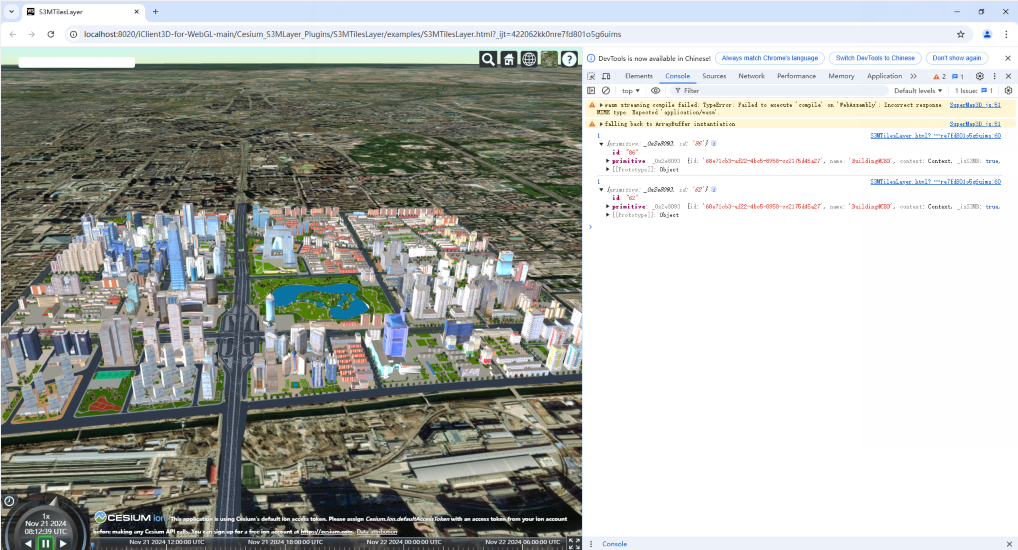1018x550 pixels.
Task: Expand the wasm streaming compile warning
Action: (601, 105)
